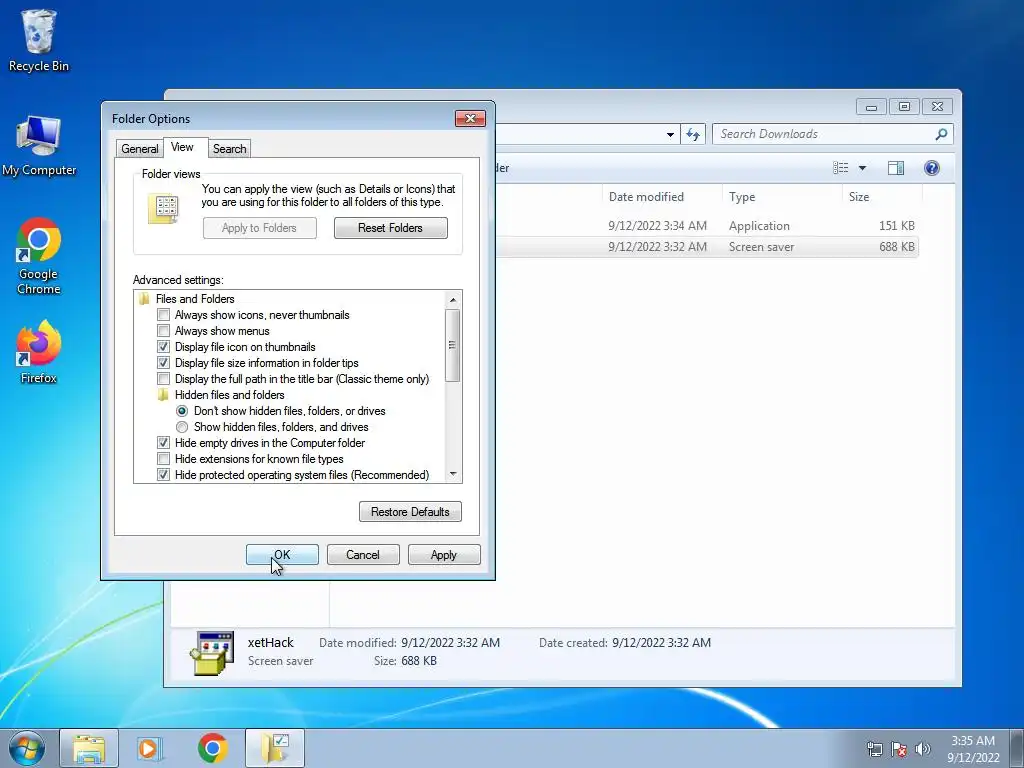Sort by the Date modified column

(661, 197)
